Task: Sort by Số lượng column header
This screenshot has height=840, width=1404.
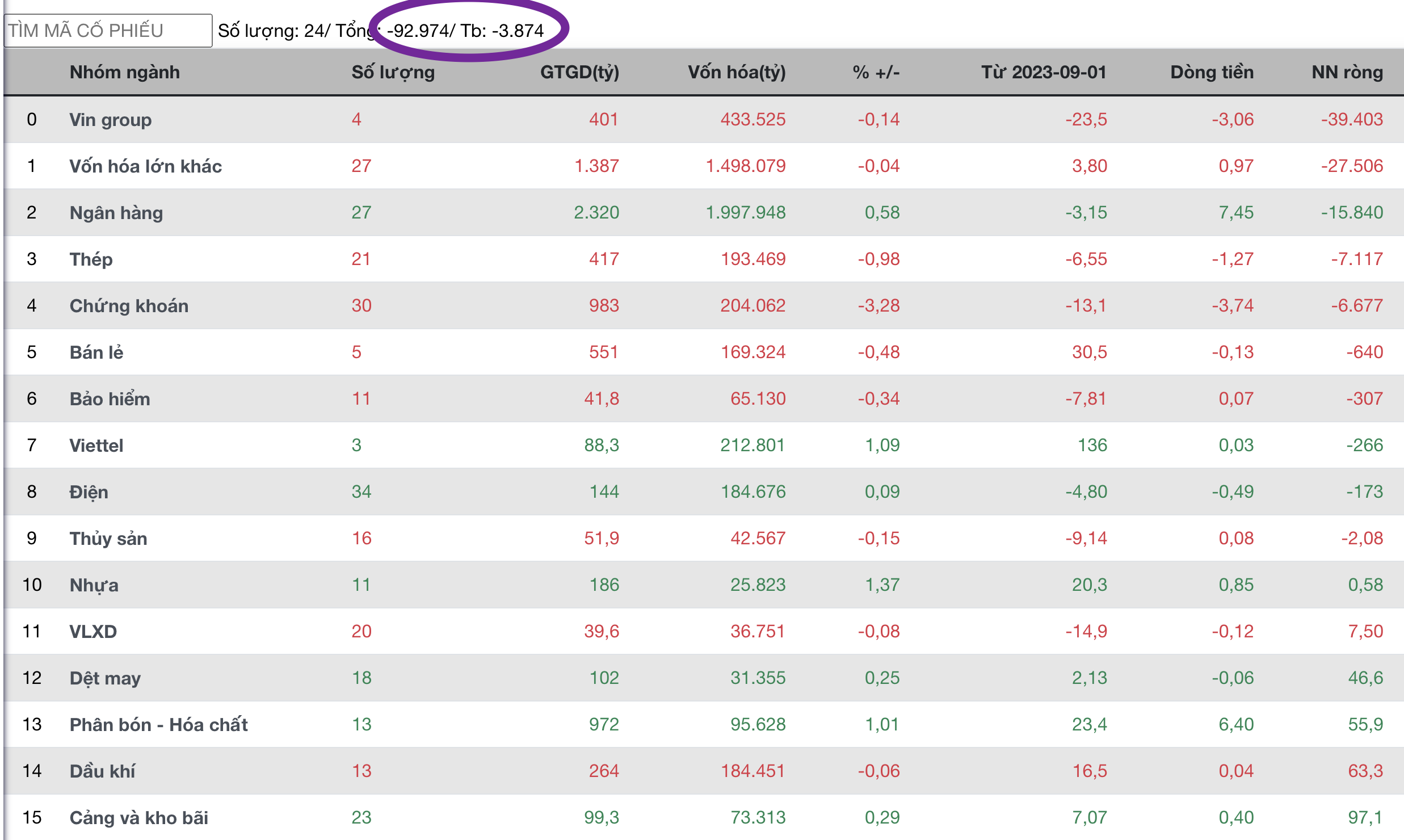Action: (393, 72)
